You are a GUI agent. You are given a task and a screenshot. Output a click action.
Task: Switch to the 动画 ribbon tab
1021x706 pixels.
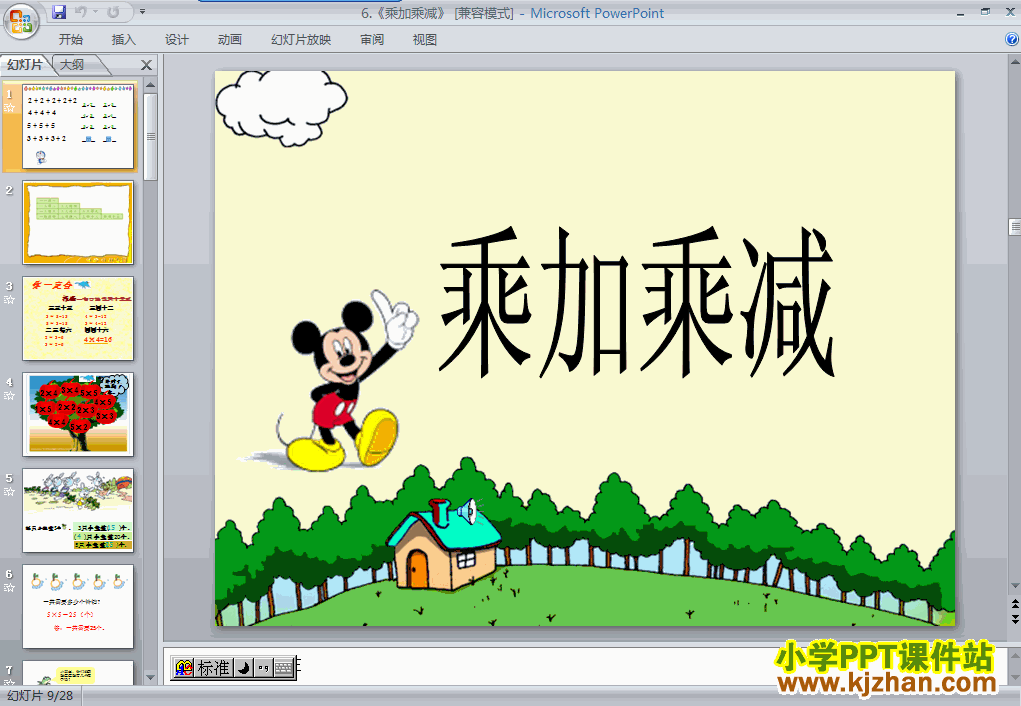[x=229, y=40]
